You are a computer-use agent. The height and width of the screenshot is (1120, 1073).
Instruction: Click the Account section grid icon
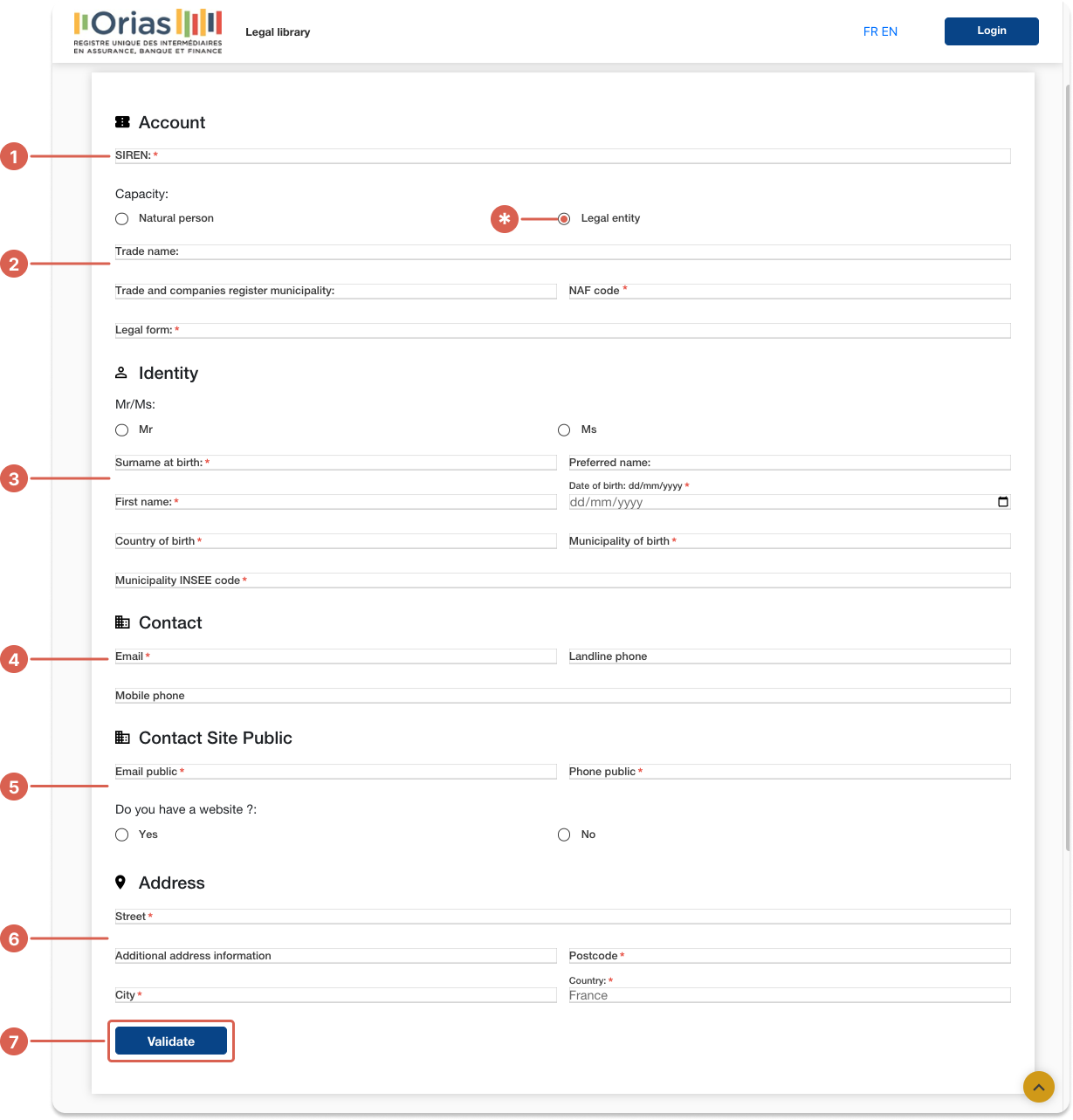tap(121, 122)
